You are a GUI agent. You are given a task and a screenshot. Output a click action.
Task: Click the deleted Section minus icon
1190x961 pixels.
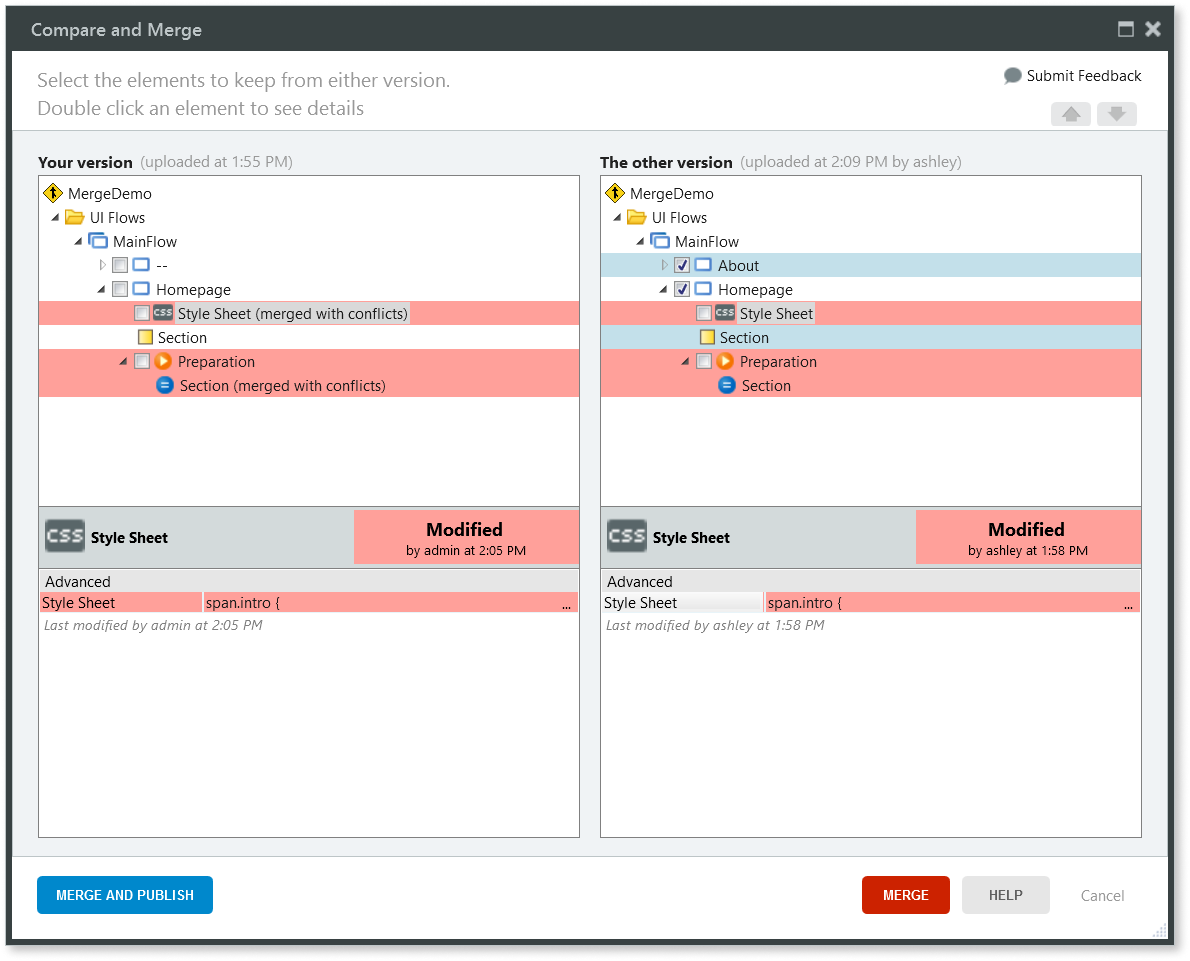(163, 385)
